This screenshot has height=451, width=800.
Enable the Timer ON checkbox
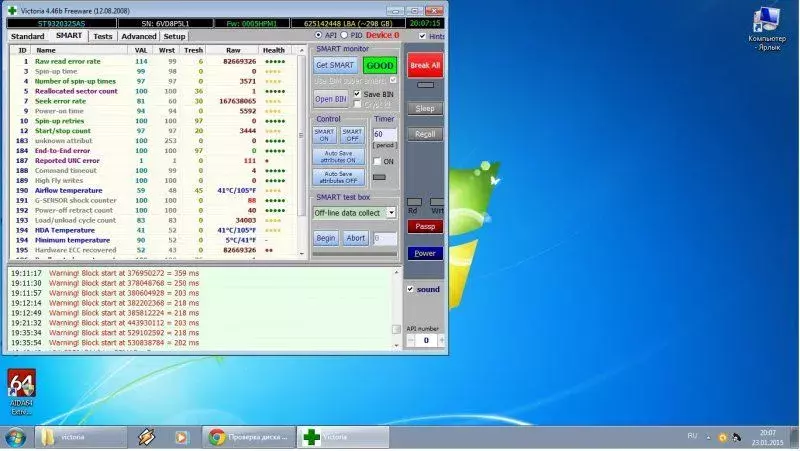tap(378, 161)
